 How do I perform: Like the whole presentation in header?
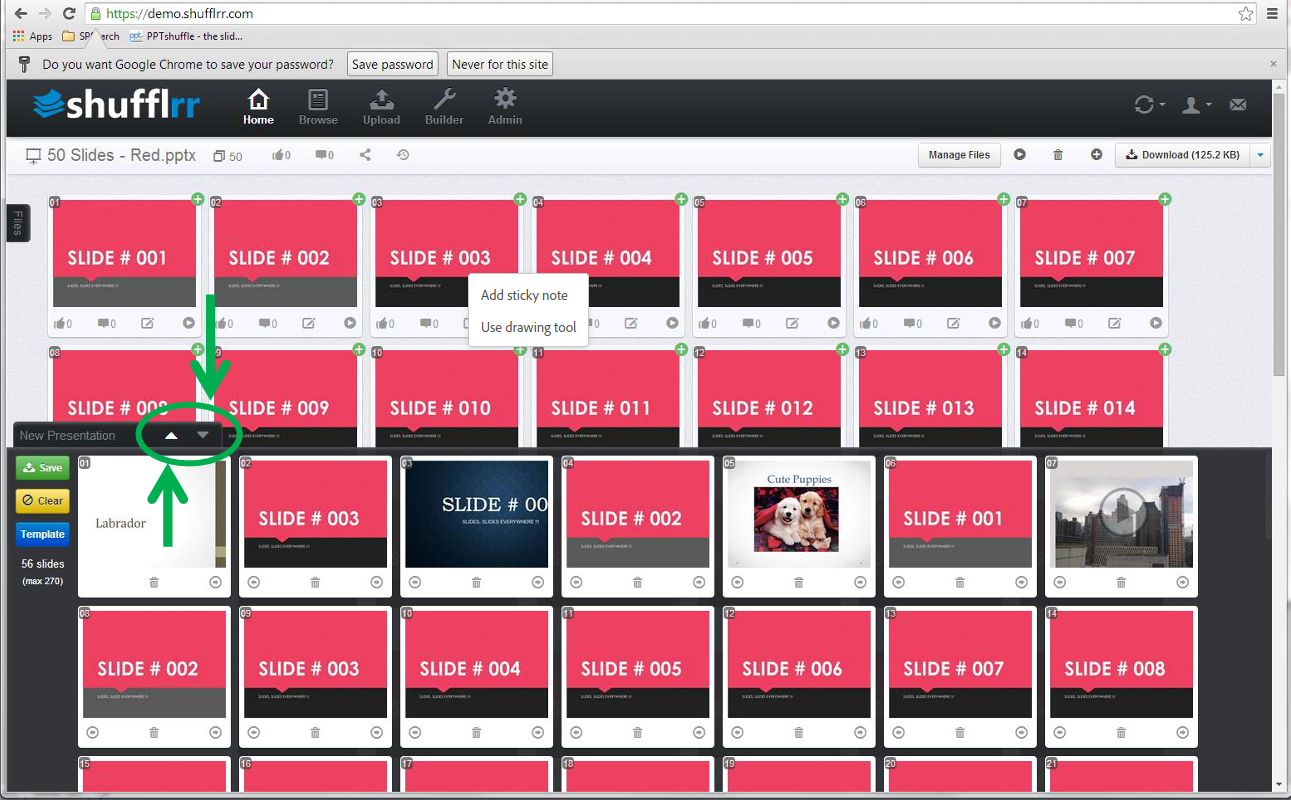(x=281, y=156)
